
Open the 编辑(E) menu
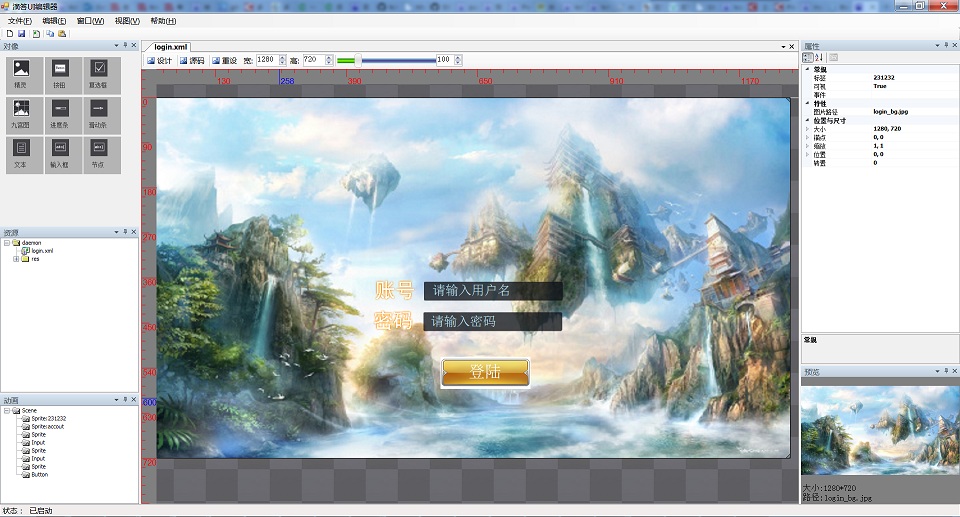54,21
